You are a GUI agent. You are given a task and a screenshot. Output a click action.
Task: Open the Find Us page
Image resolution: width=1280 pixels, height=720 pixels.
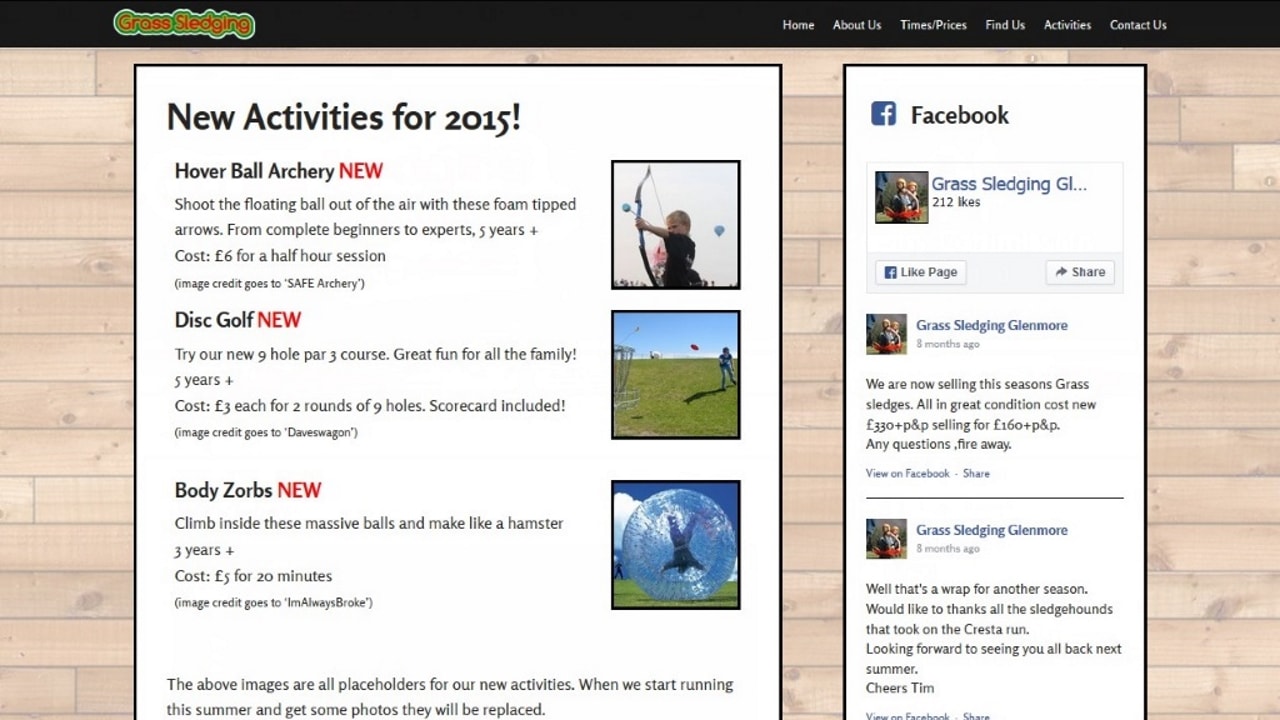pos(1004,25)
